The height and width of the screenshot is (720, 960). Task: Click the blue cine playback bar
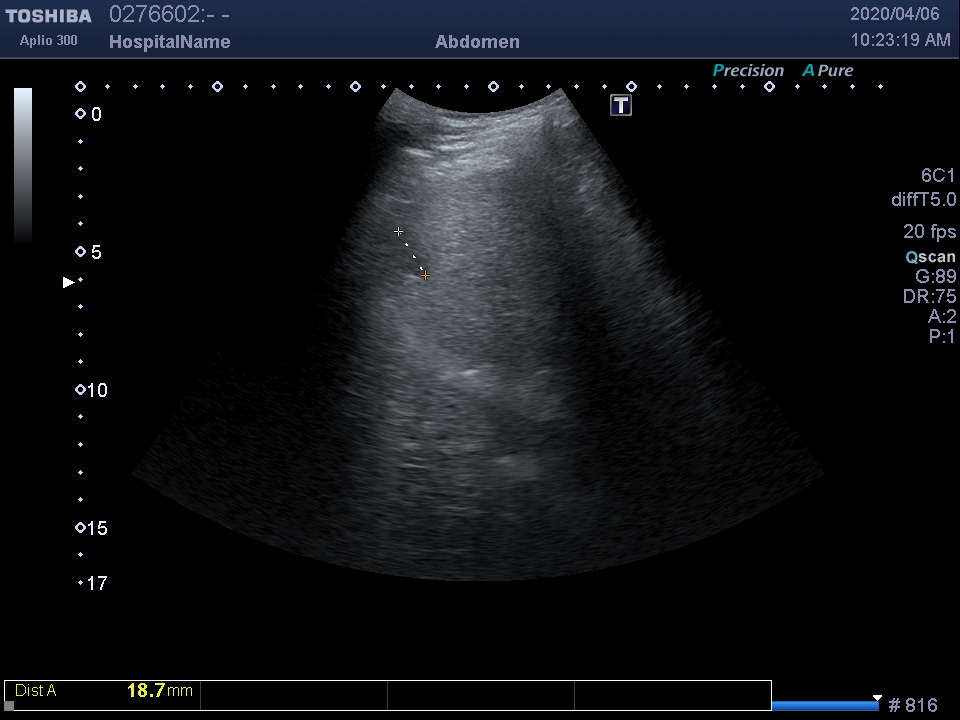pyautogui.click(x=825, y=706)
